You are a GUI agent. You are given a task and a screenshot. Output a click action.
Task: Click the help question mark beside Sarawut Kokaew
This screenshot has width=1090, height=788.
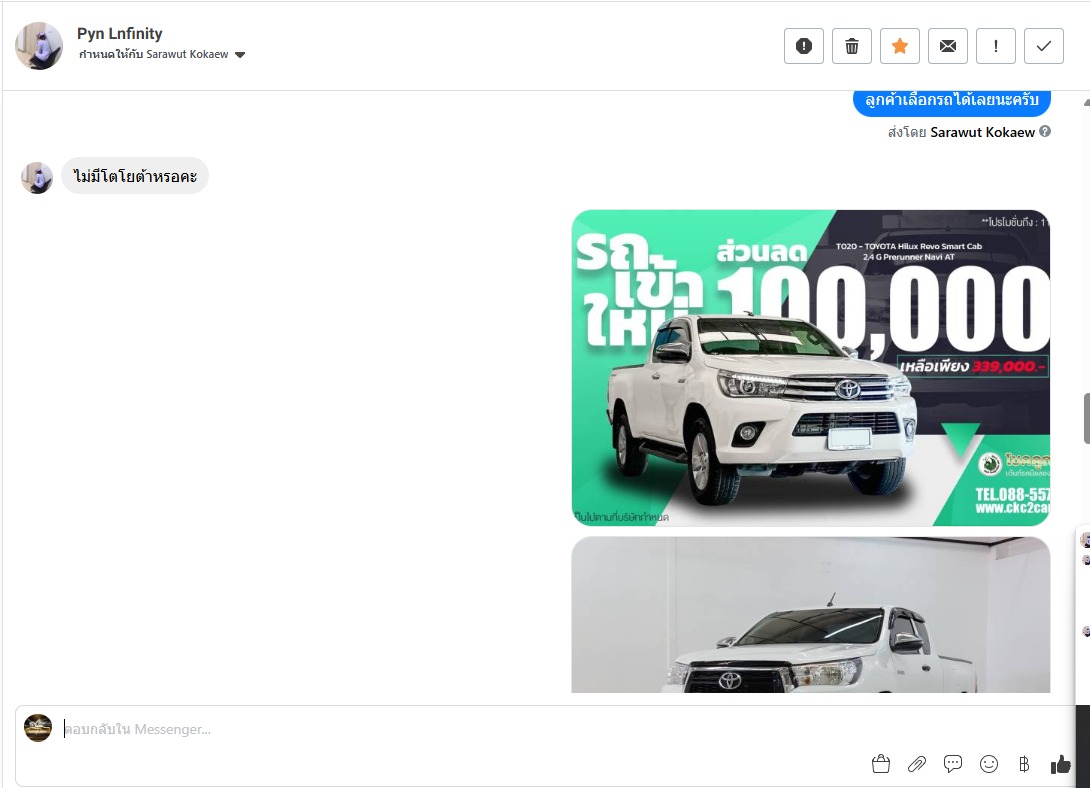point(1045,131)
